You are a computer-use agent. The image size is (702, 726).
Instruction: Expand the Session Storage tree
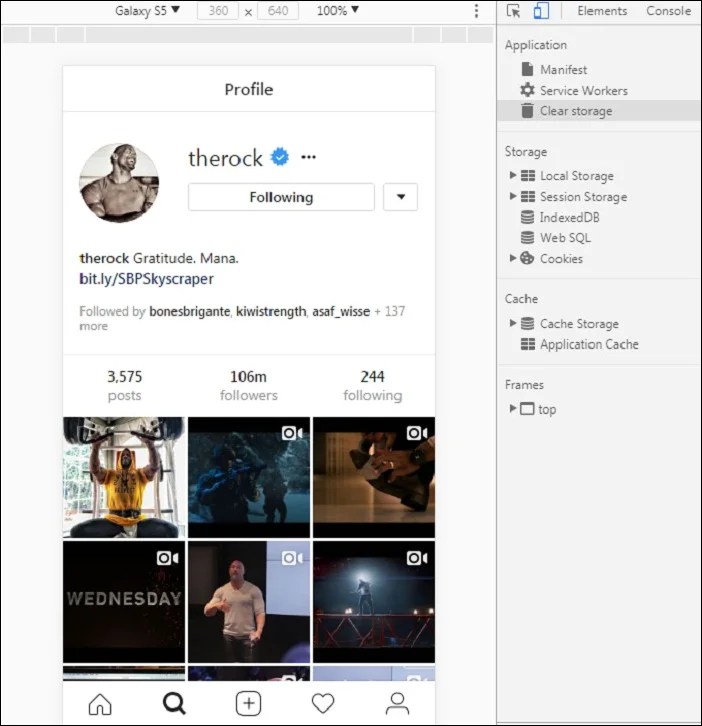pyautogui.click(x=513, y=196)
